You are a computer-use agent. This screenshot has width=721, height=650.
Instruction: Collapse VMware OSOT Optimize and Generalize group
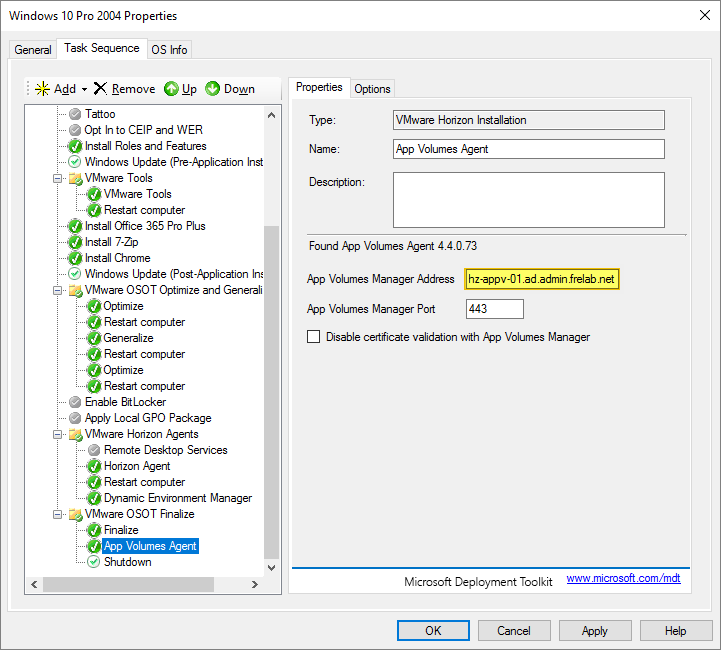pos(59,290)
